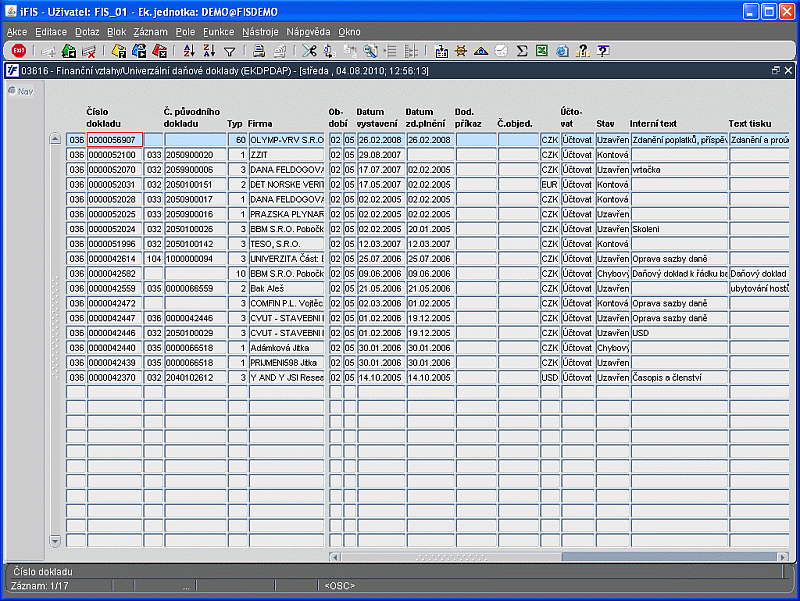Screen dimensions: 800x601
Task: Open the Funkce menu
Action: pos(218,32)
